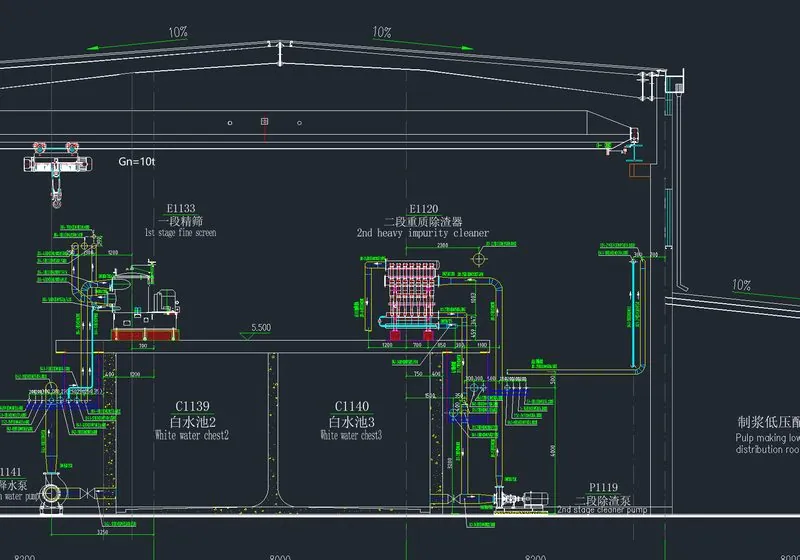The width and height of the screenshot is (800, 560).
Task: Click the 'C1139' tank tag
Action: tap(192, 406)
